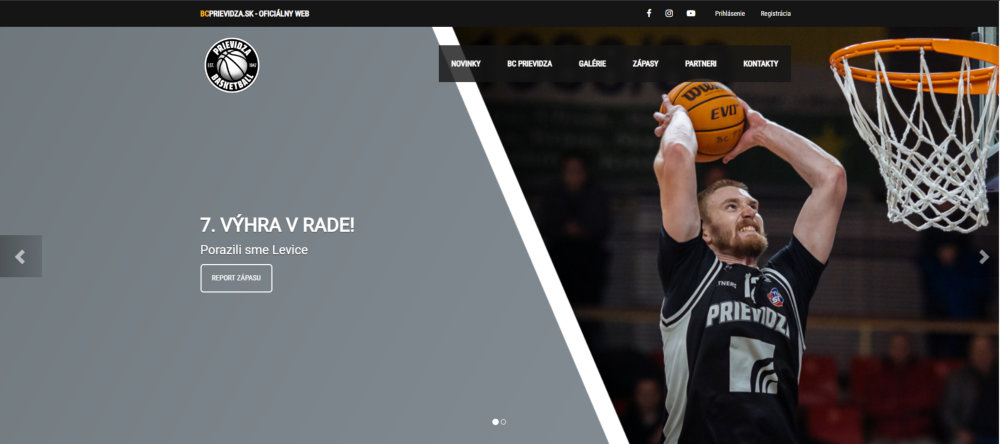1000x444 pixels.
Task: Select the first carousel indicator dot
Action: (495, 422)
